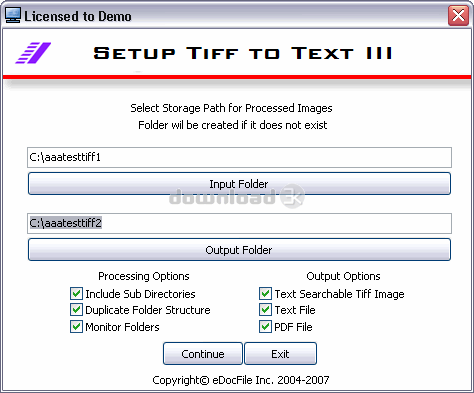Click the Exit button
Screen dimensions: 474x393
click(x=280, y=354)
